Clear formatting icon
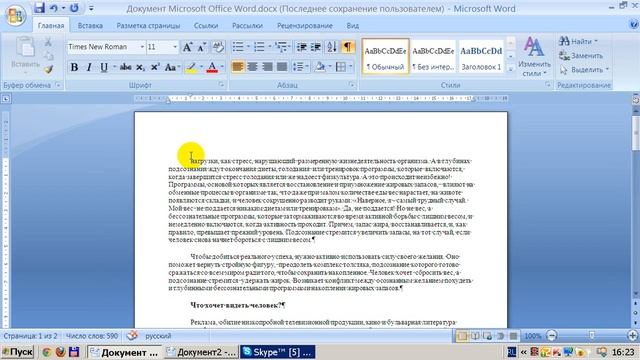Viewport: 640px width, 360px height. pos(218,47)
